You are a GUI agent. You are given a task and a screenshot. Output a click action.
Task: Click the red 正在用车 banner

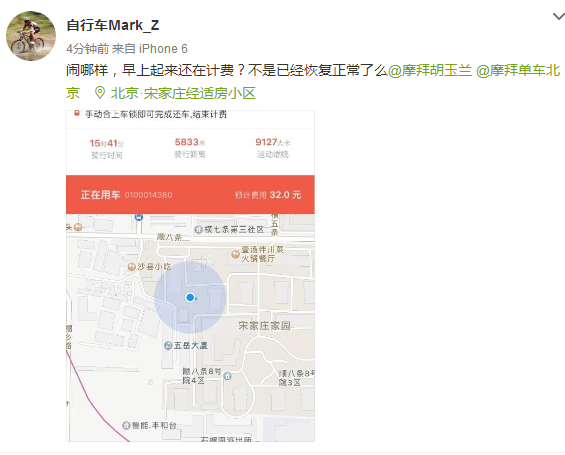point(190,195)
